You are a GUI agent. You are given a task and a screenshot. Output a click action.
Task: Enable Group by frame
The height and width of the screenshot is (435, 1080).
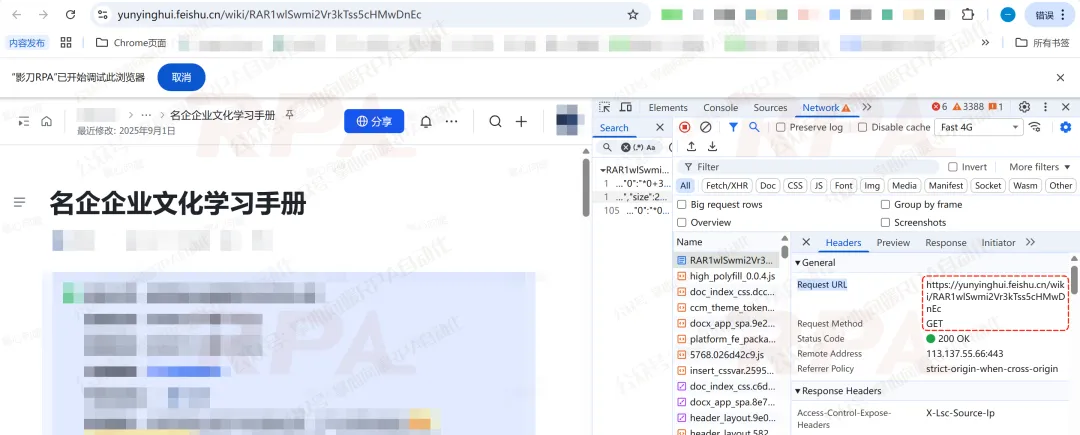pos(886,204)
